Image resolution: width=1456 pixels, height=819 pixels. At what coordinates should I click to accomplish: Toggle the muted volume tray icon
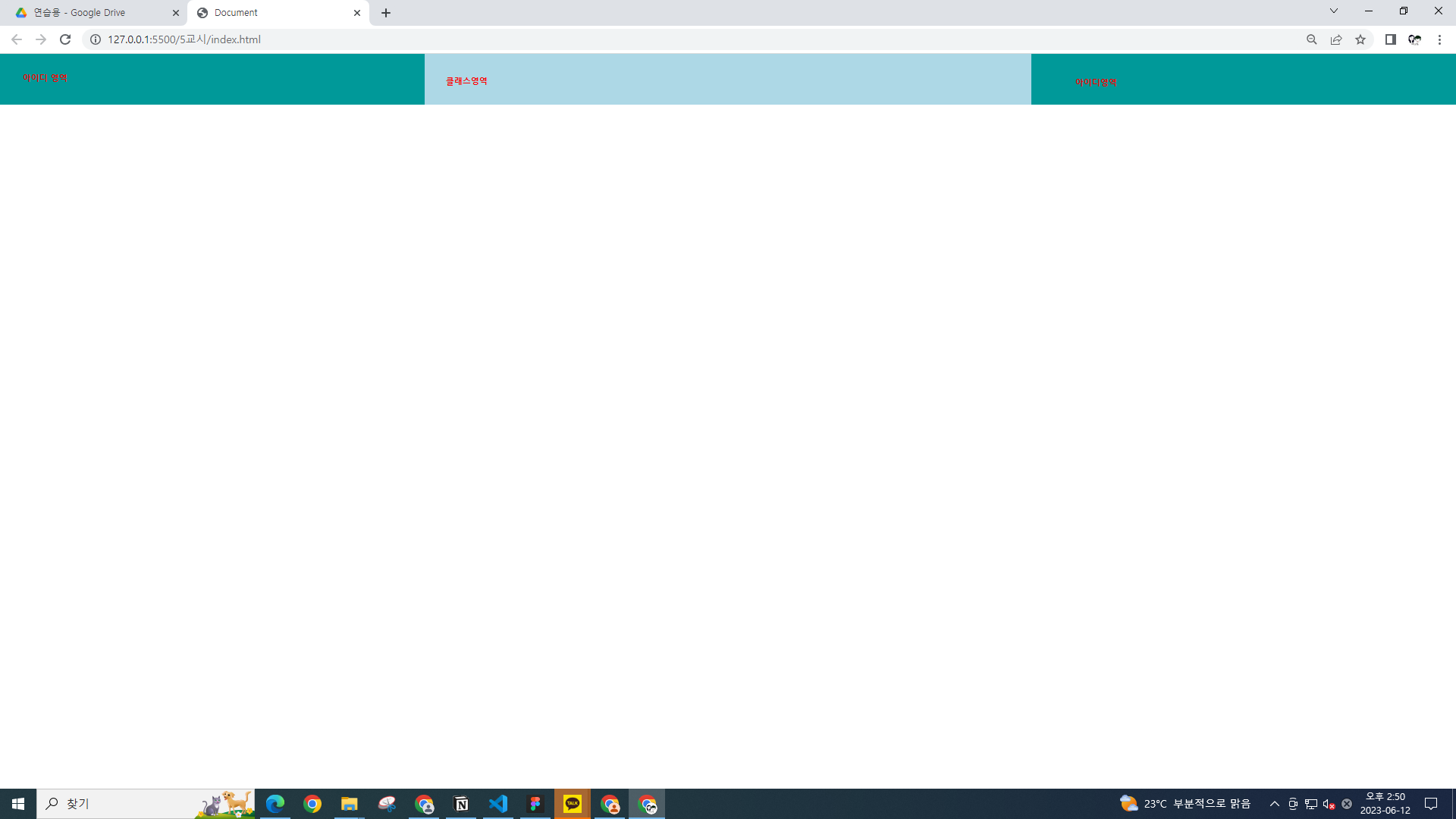tap(1329, 804)
